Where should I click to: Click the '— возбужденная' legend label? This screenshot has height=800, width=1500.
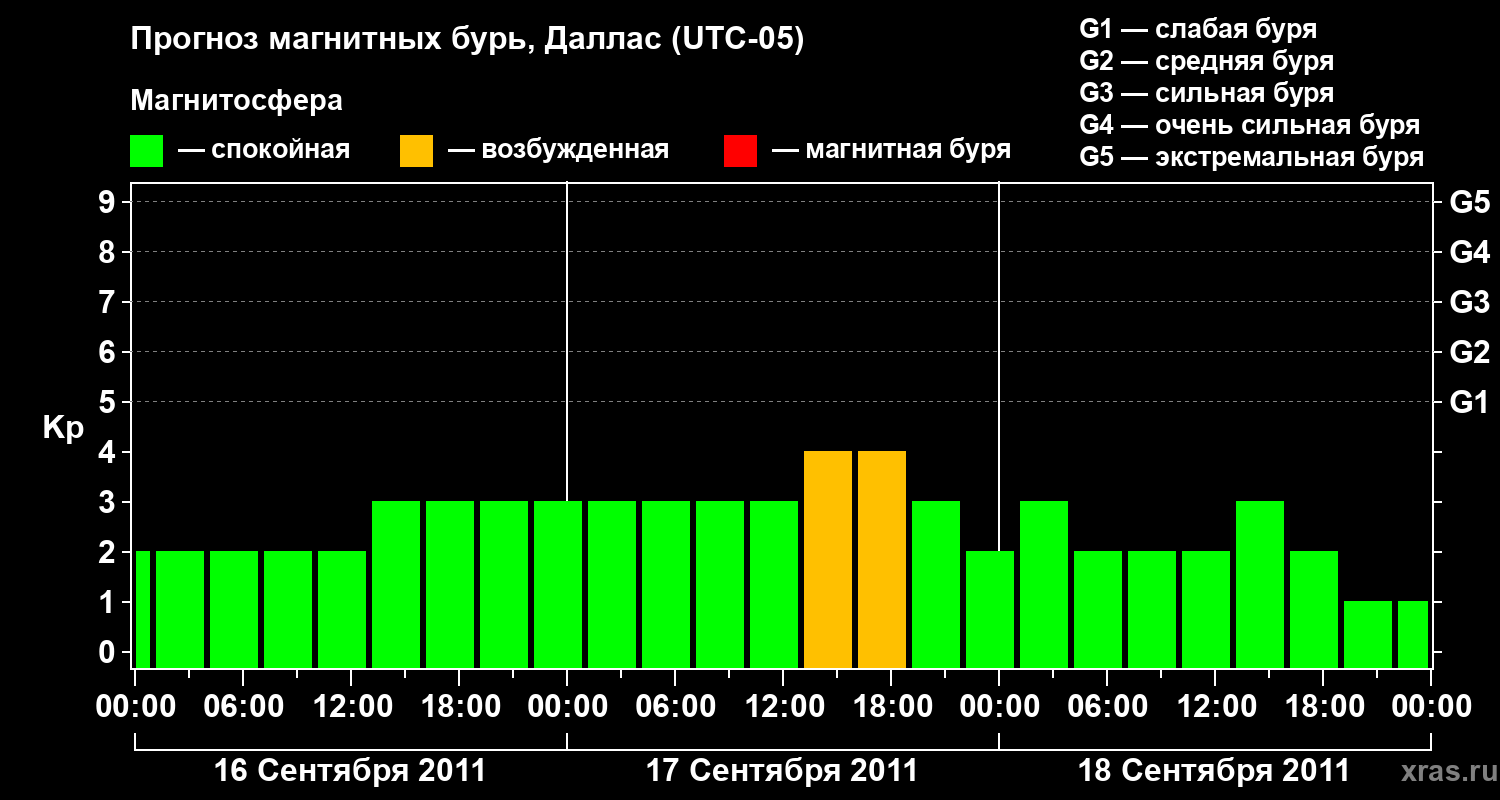[x=559, y=150]
